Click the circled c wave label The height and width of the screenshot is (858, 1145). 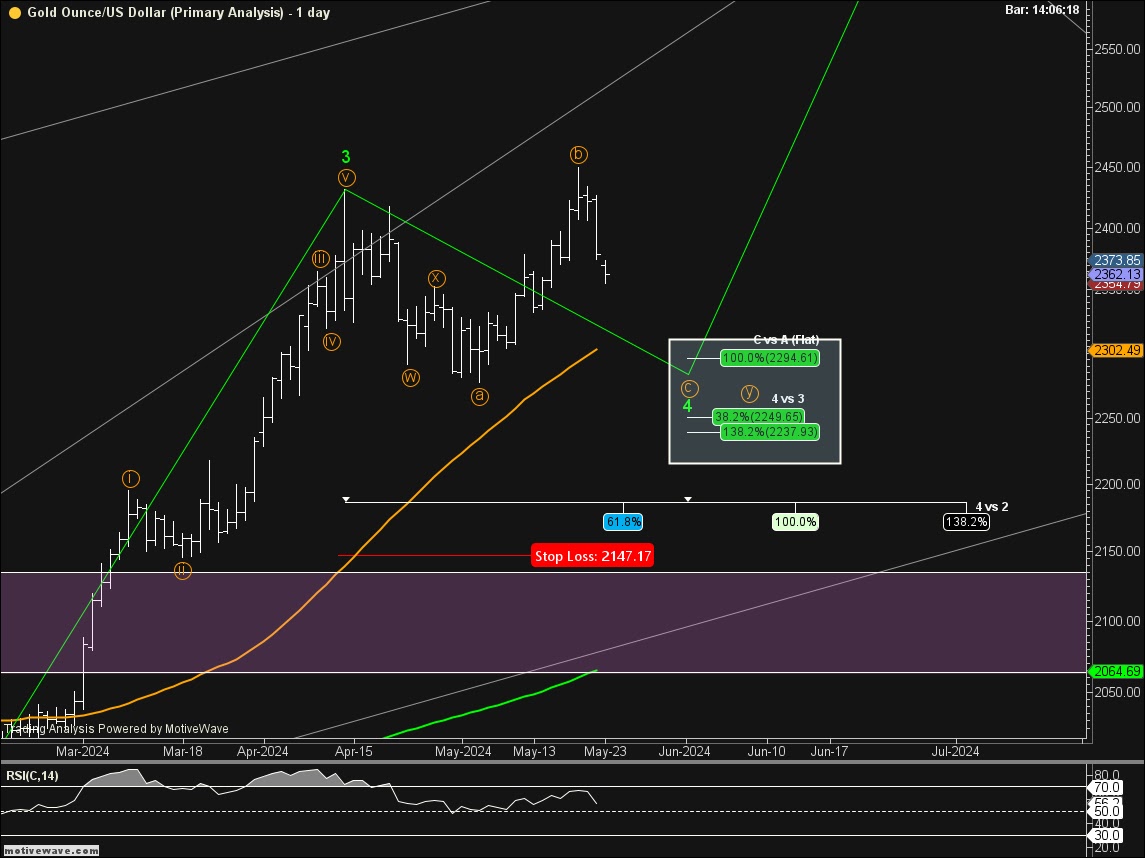pos(689,388)
